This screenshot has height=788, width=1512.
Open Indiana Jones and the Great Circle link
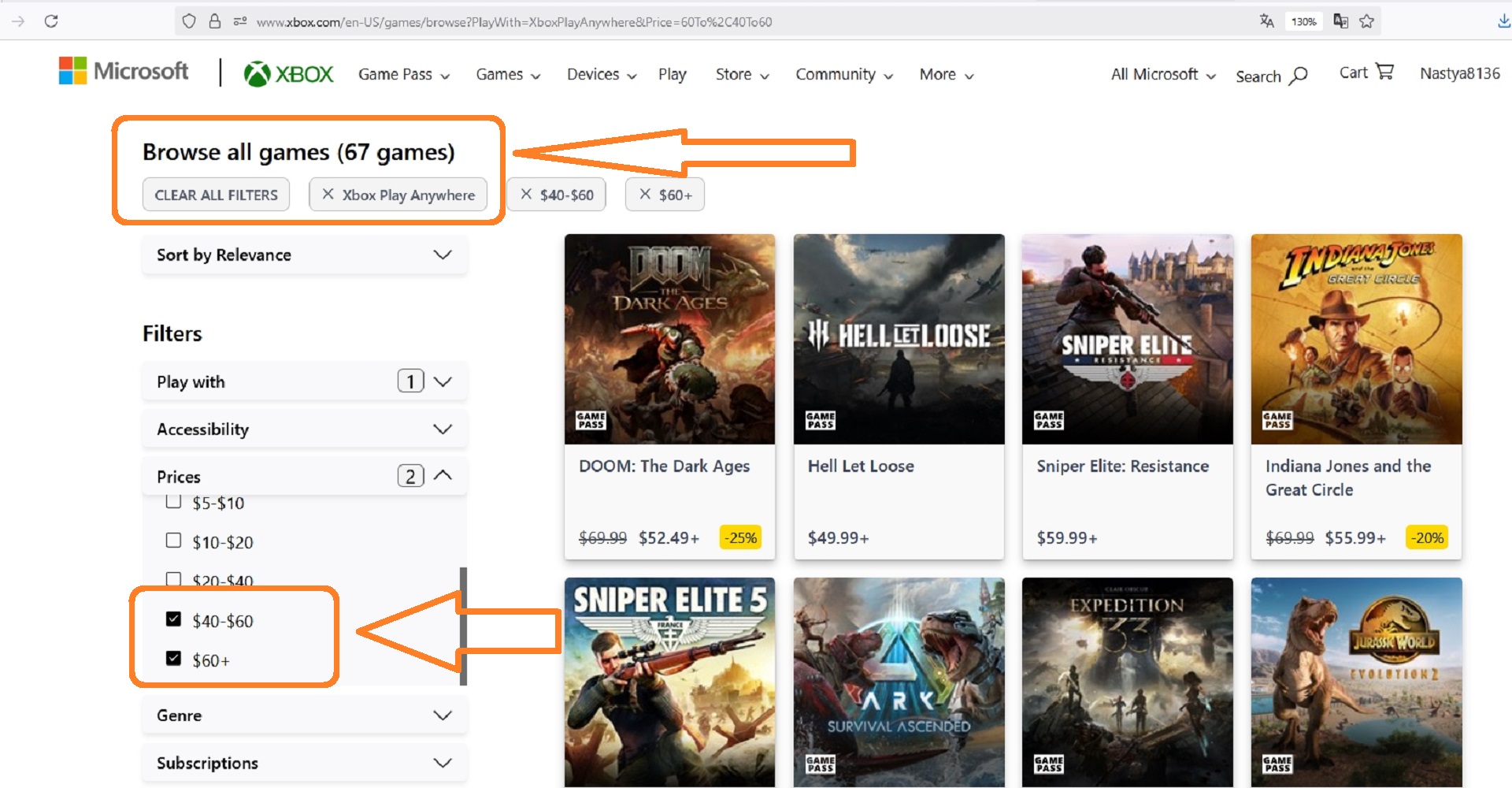pos(1348,478)
